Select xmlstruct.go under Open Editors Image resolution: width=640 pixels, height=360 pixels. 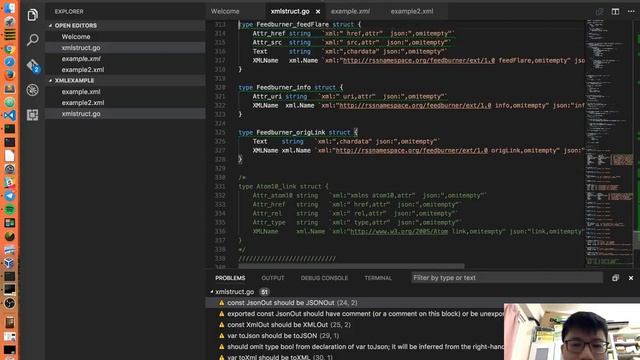(x=125, y=48)
